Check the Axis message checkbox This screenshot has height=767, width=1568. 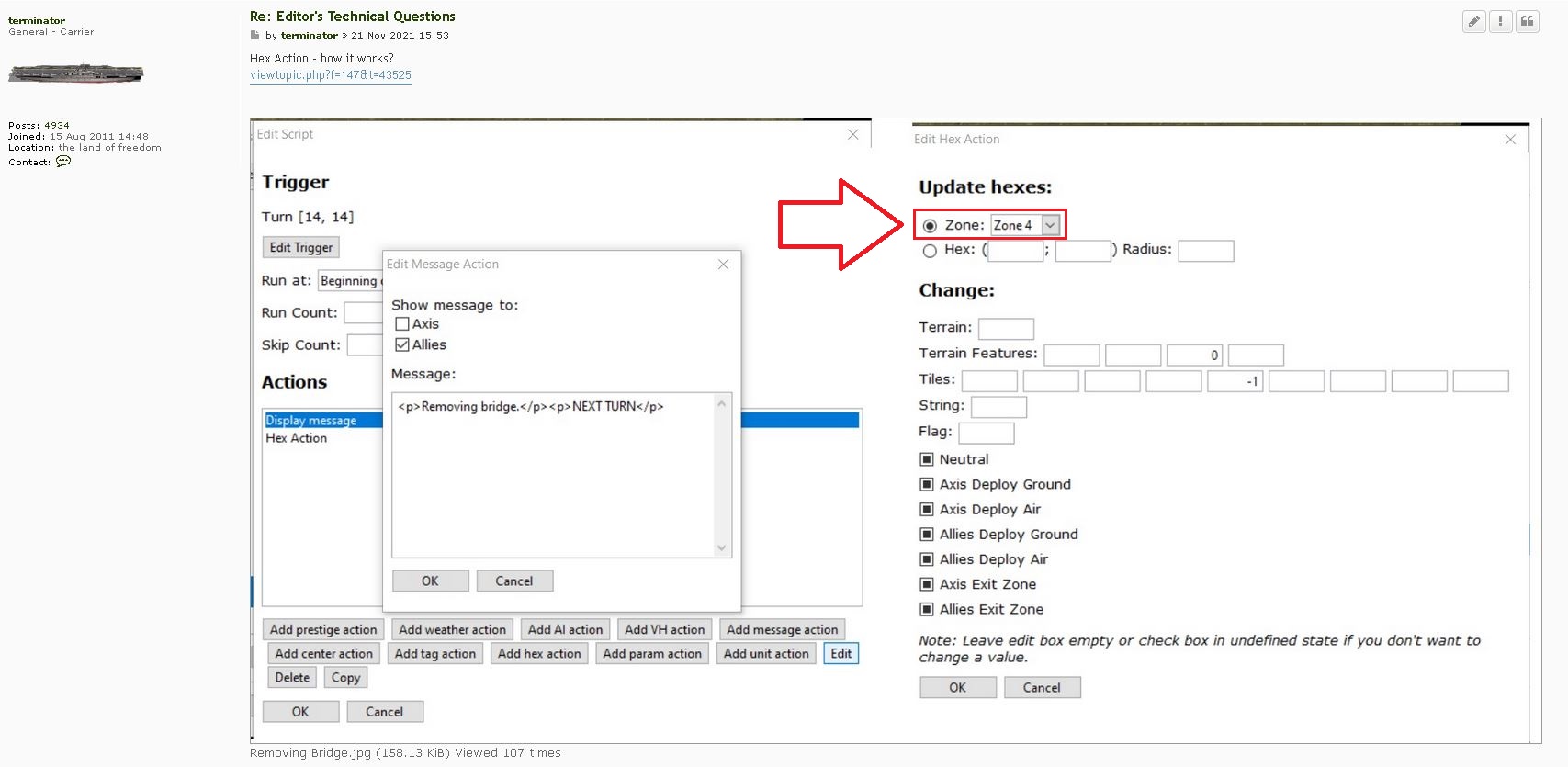click(x=402, y=324)
